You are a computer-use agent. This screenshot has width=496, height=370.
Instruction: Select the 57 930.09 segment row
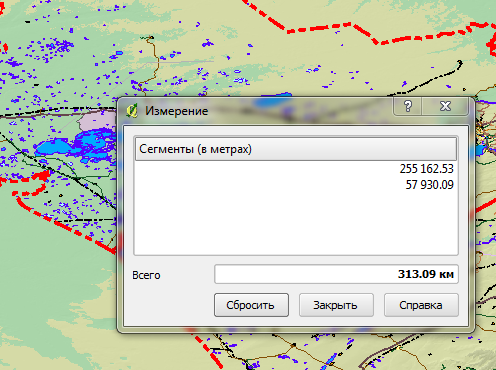point(296,185)
